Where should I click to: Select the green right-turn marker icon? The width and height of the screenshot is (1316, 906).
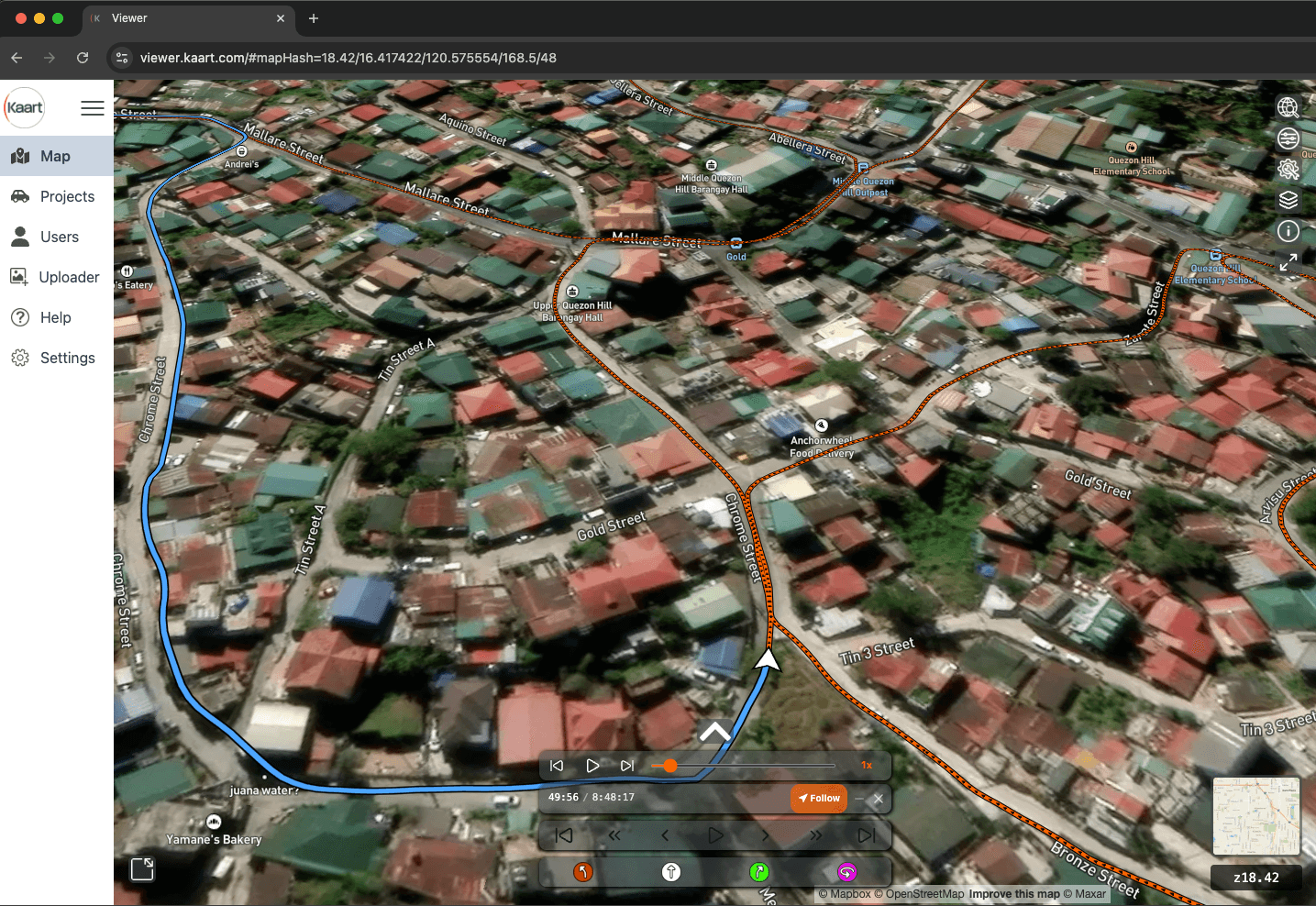(x=758, y=872)
